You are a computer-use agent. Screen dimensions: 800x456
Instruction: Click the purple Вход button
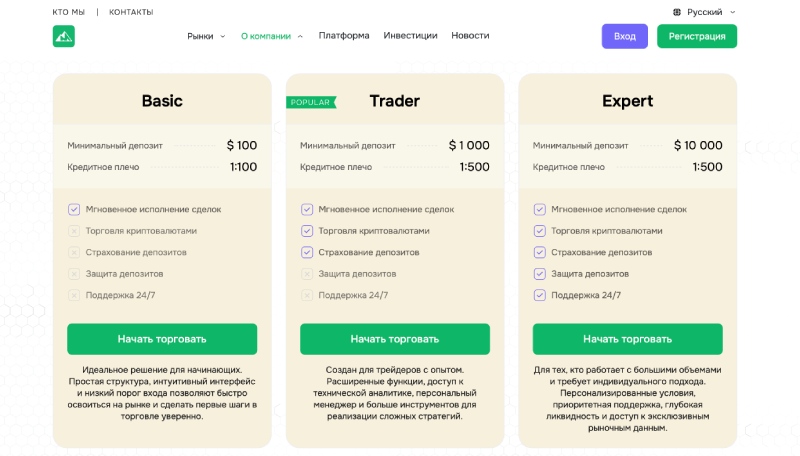[x=624, y=36]
